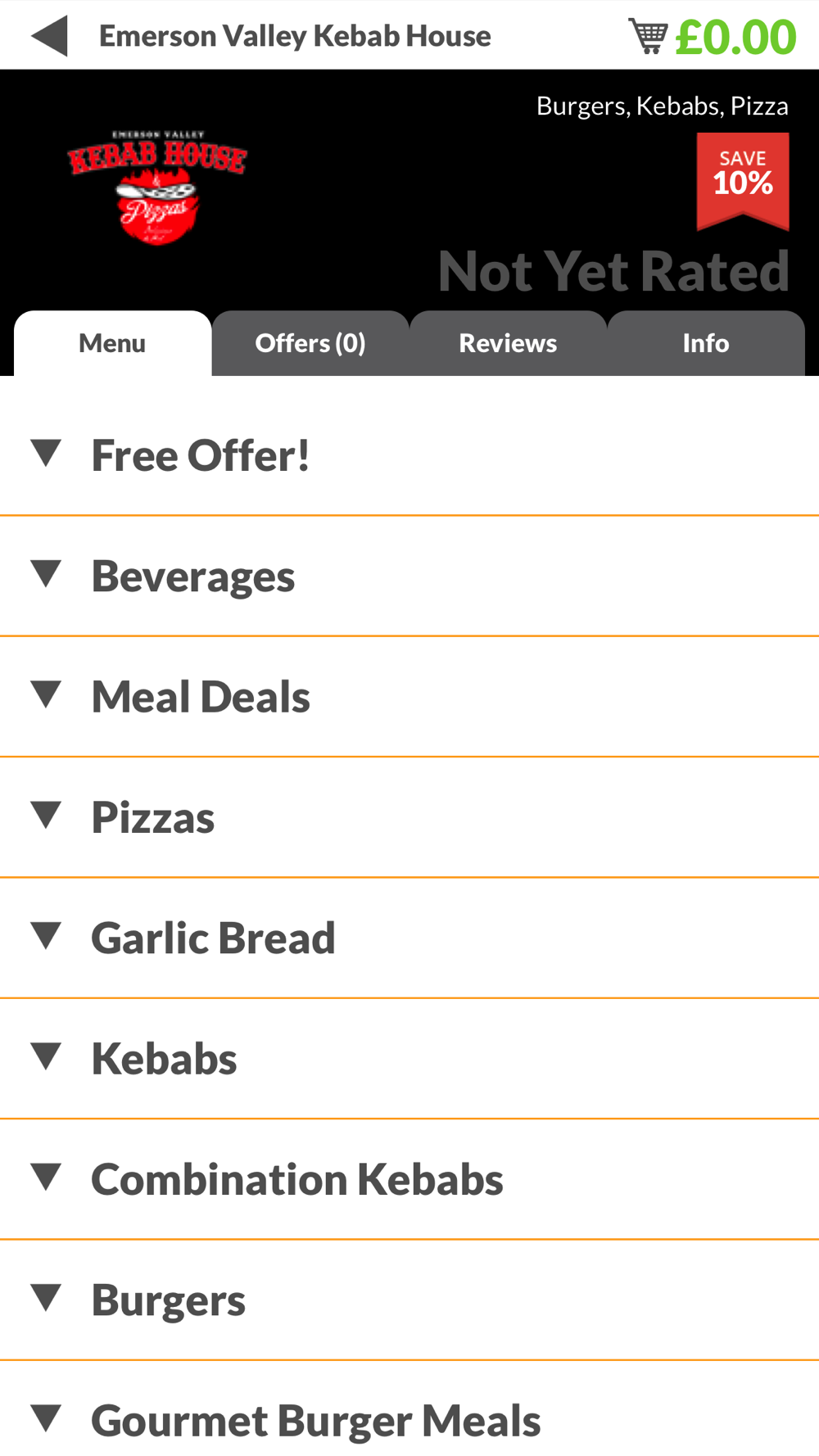
Task: Expand the Free Offer! section arrow
Action: (46, 453)
